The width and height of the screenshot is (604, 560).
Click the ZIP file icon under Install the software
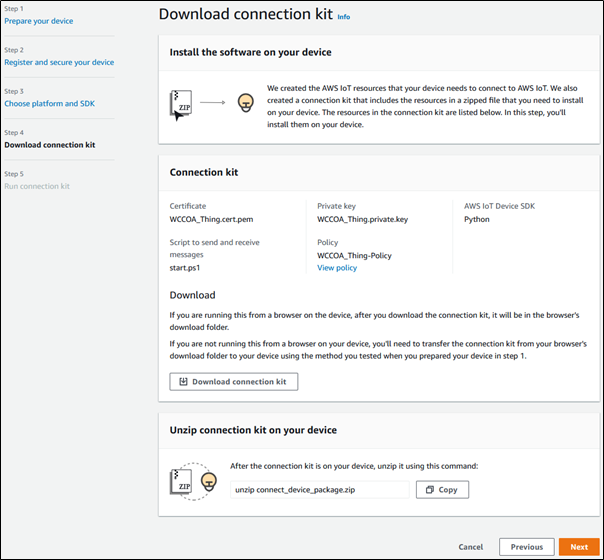[180, 101]
